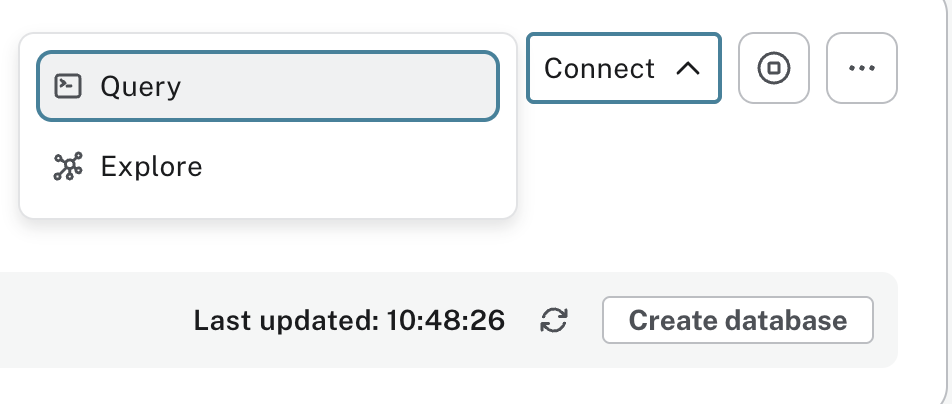Image resolution: width=952 pixels, height=404 pixels.
Task: Collapse the Connect dropdown
Action: click(x=623, y=68)
